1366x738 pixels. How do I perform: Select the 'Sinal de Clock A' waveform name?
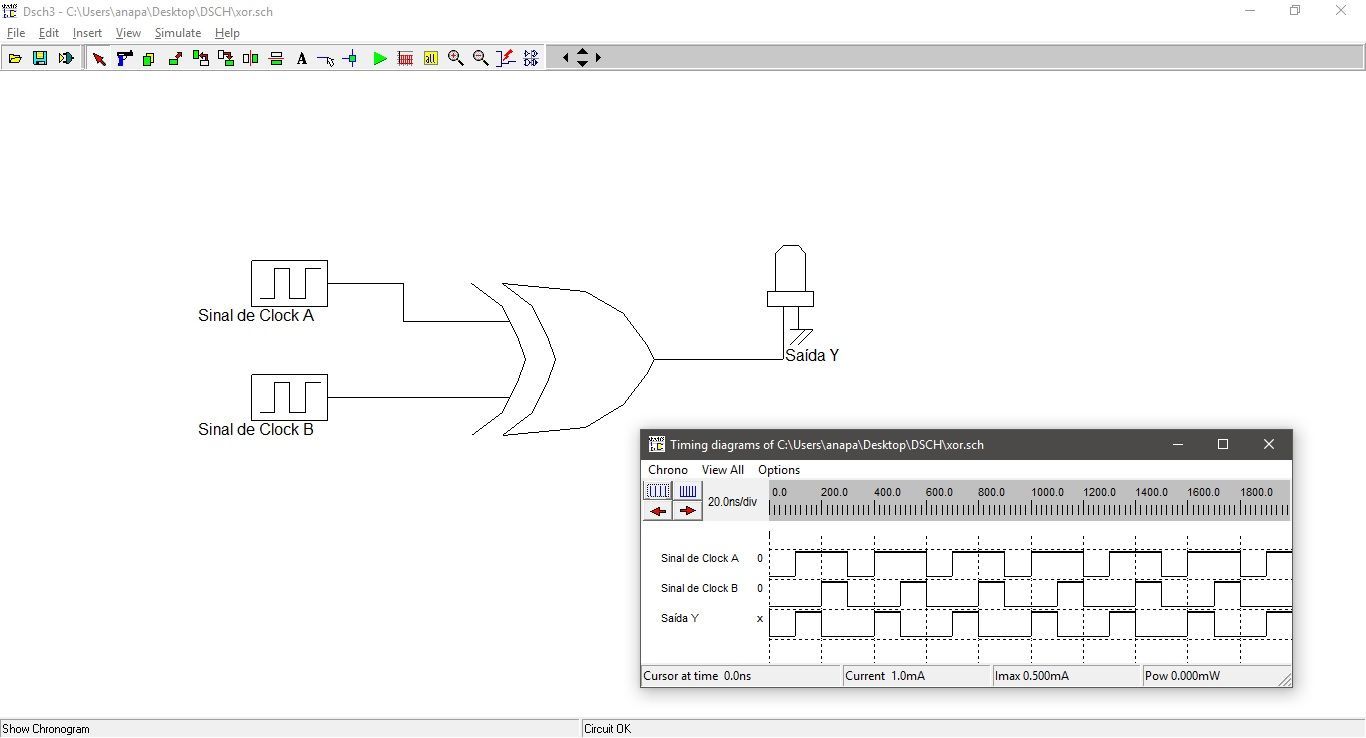pos(700,559)
